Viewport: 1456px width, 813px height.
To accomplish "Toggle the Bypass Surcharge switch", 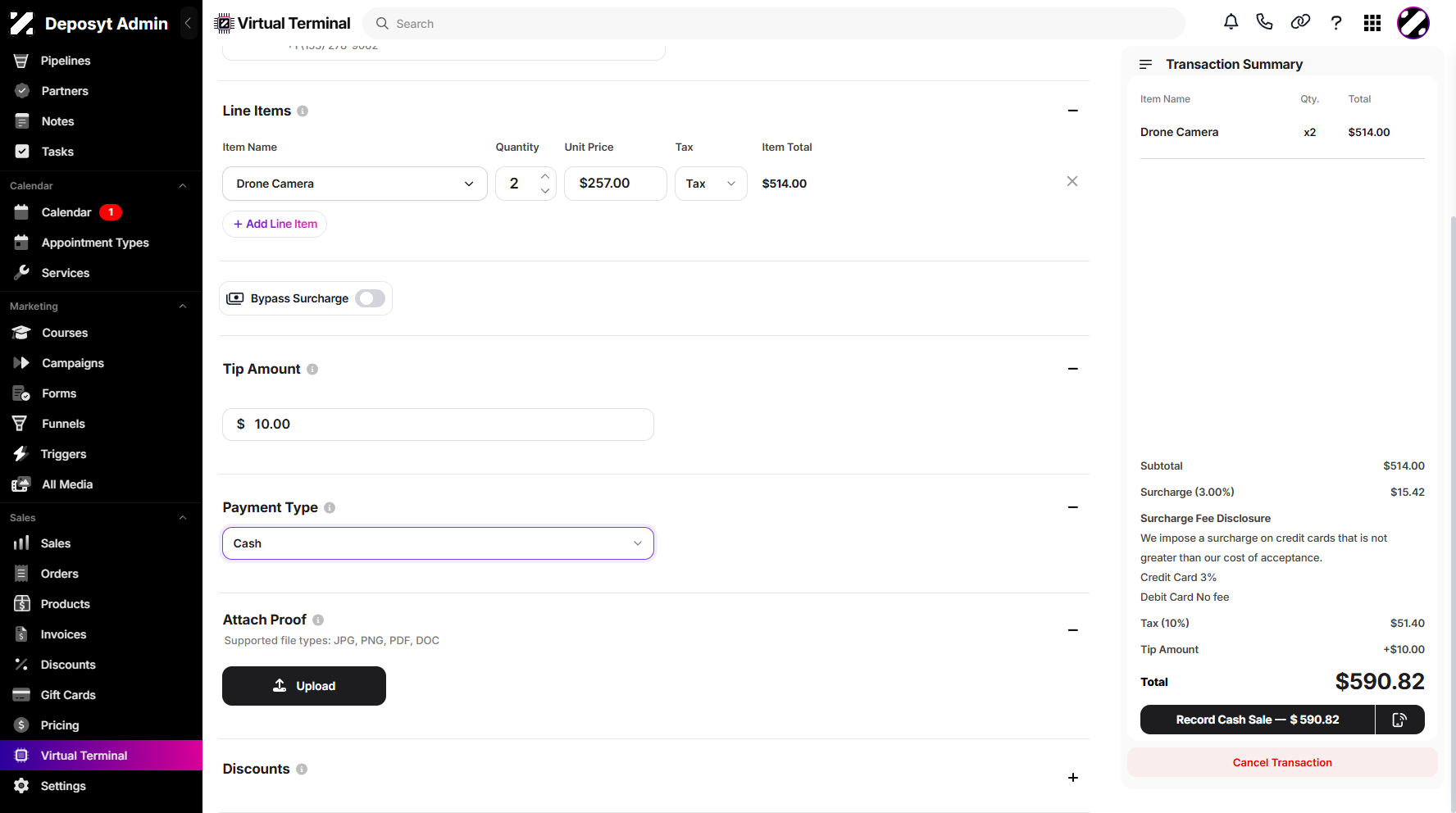I will pyautogui.click(x=371, y=298).
